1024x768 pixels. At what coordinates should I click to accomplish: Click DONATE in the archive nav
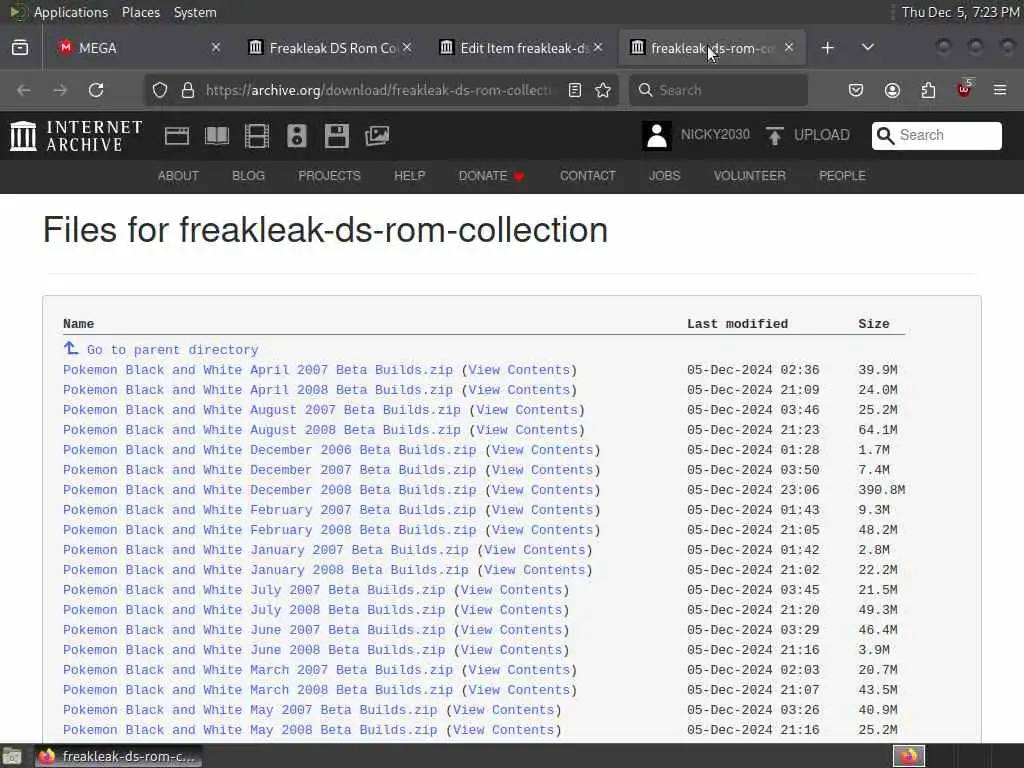(492, 176)
